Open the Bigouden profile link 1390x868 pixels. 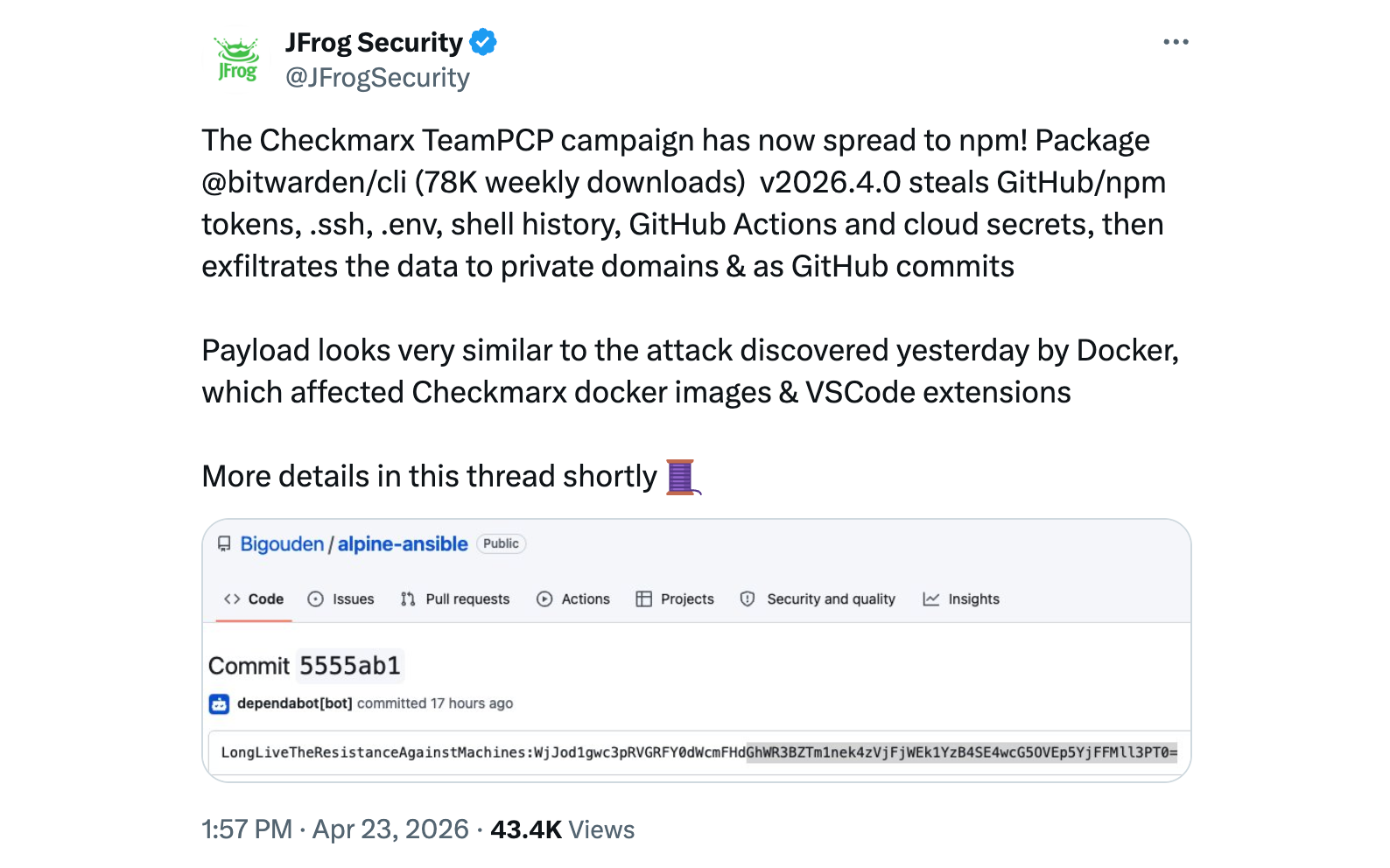point(283,543)
